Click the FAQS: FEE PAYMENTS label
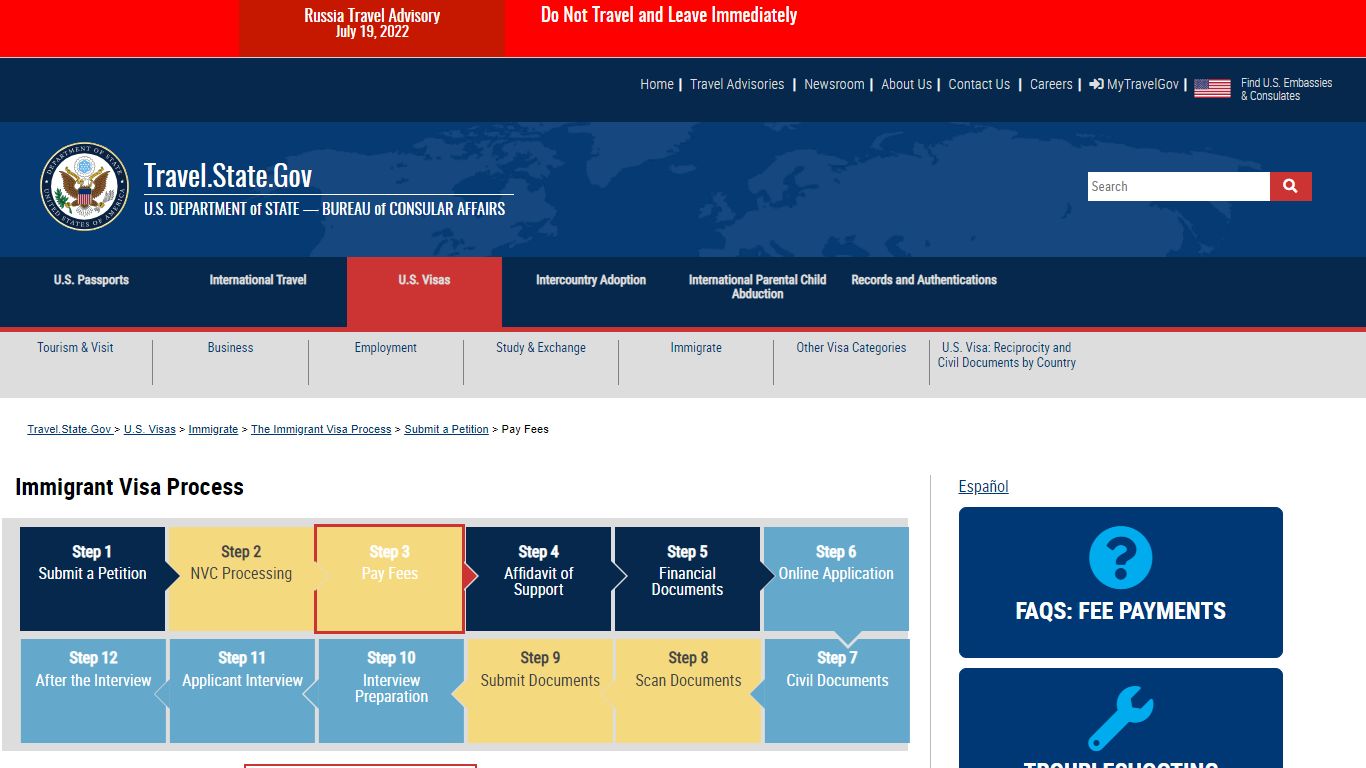Image resolution: width=1366 pixels, height=768 pixels. 1120,611
